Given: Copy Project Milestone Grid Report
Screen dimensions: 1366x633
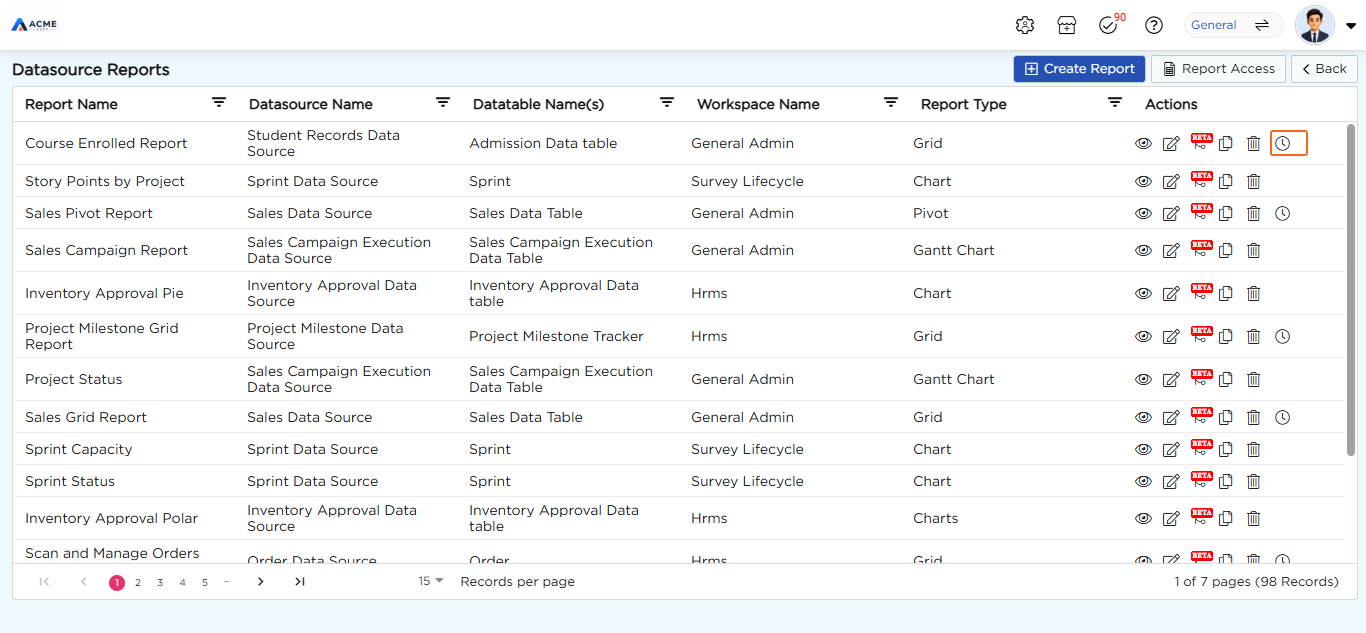Looking at the screenshot, I should (x=1225, y=336).
